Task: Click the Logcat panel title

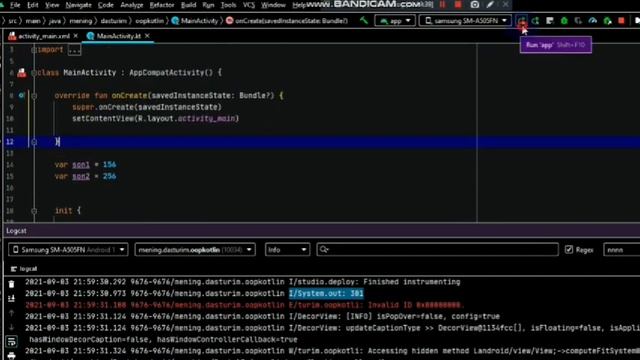Action: tap(16, 231)
